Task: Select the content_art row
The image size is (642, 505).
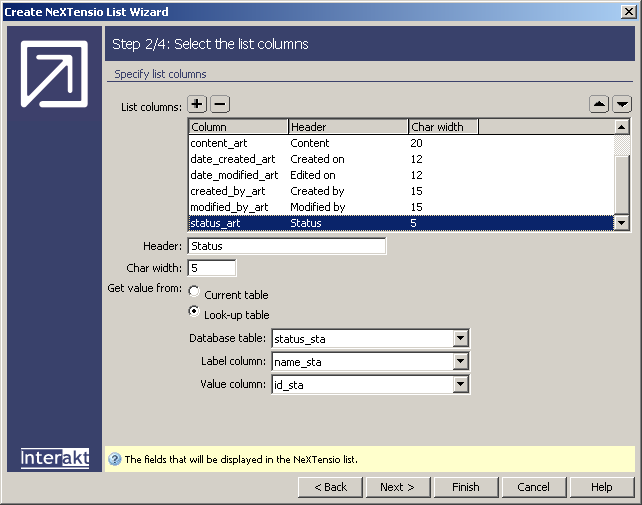Action: [401, 143]
